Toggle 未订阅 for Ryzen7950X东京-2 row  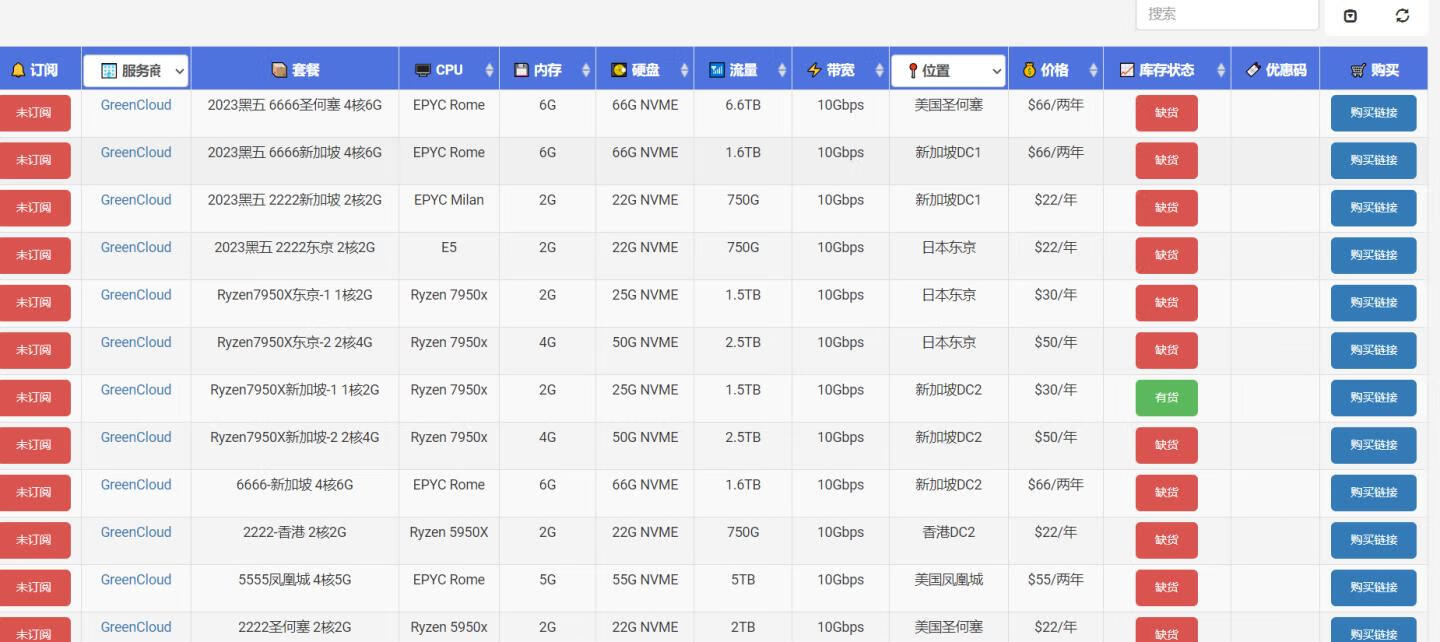click(x=34, y=350)
